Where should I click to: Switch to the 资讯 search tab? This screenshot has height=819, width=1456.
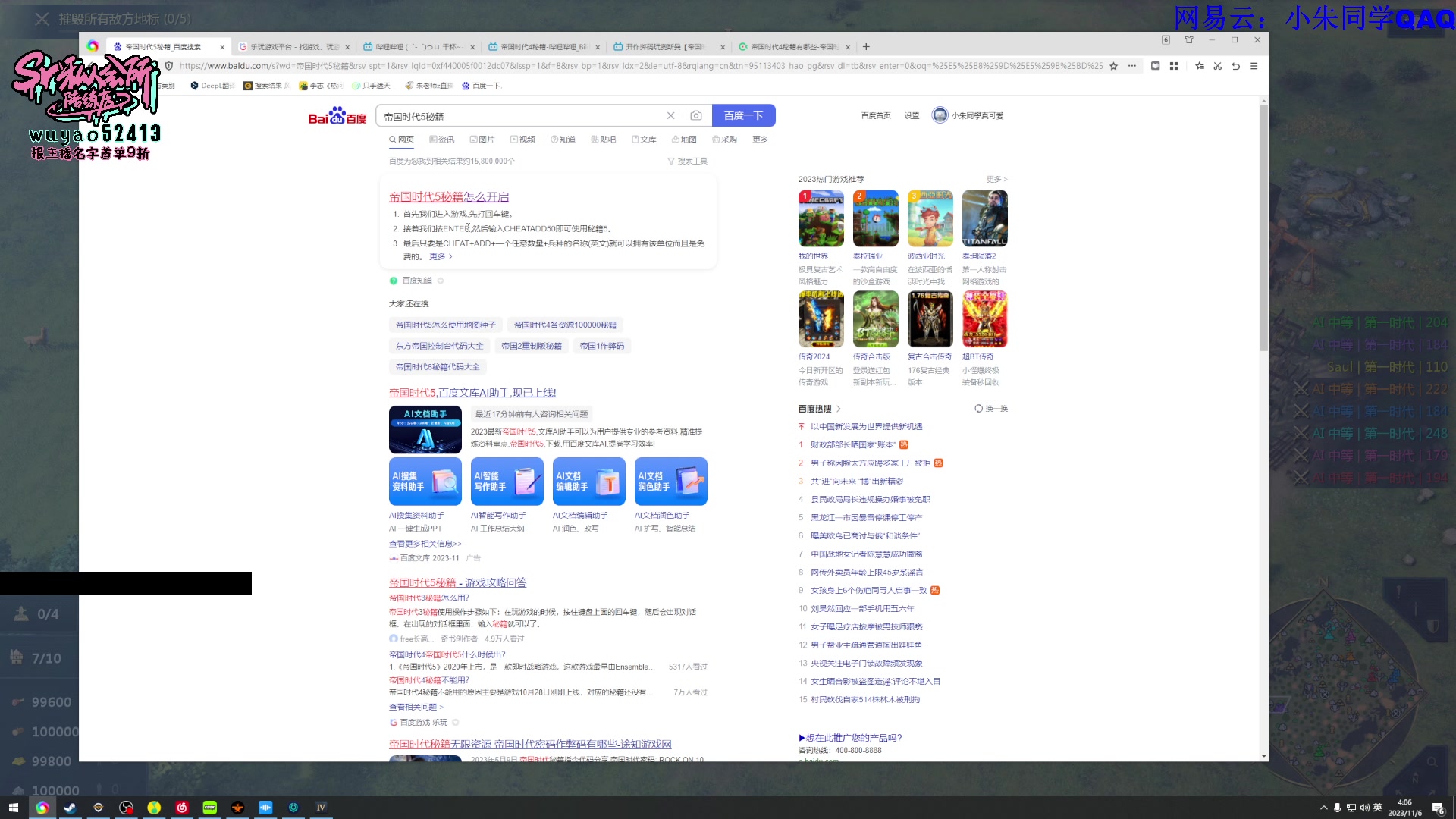coord(441,140)
